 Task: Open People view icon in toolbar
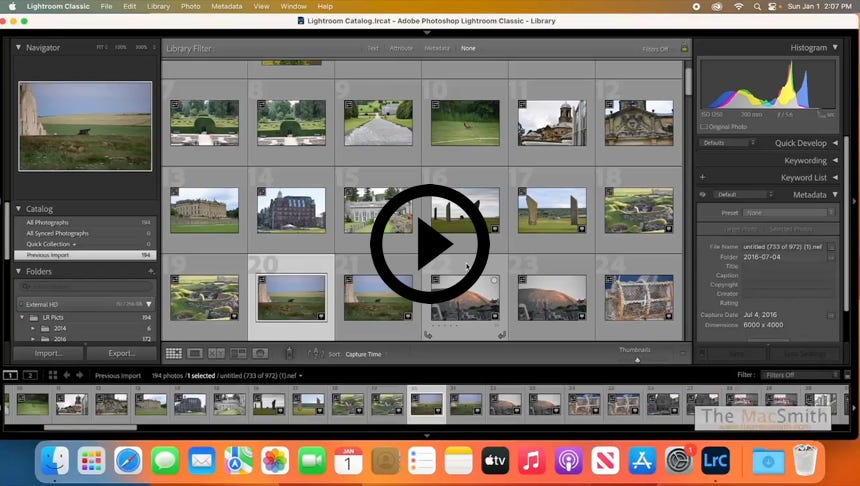[x=260, y=354]
